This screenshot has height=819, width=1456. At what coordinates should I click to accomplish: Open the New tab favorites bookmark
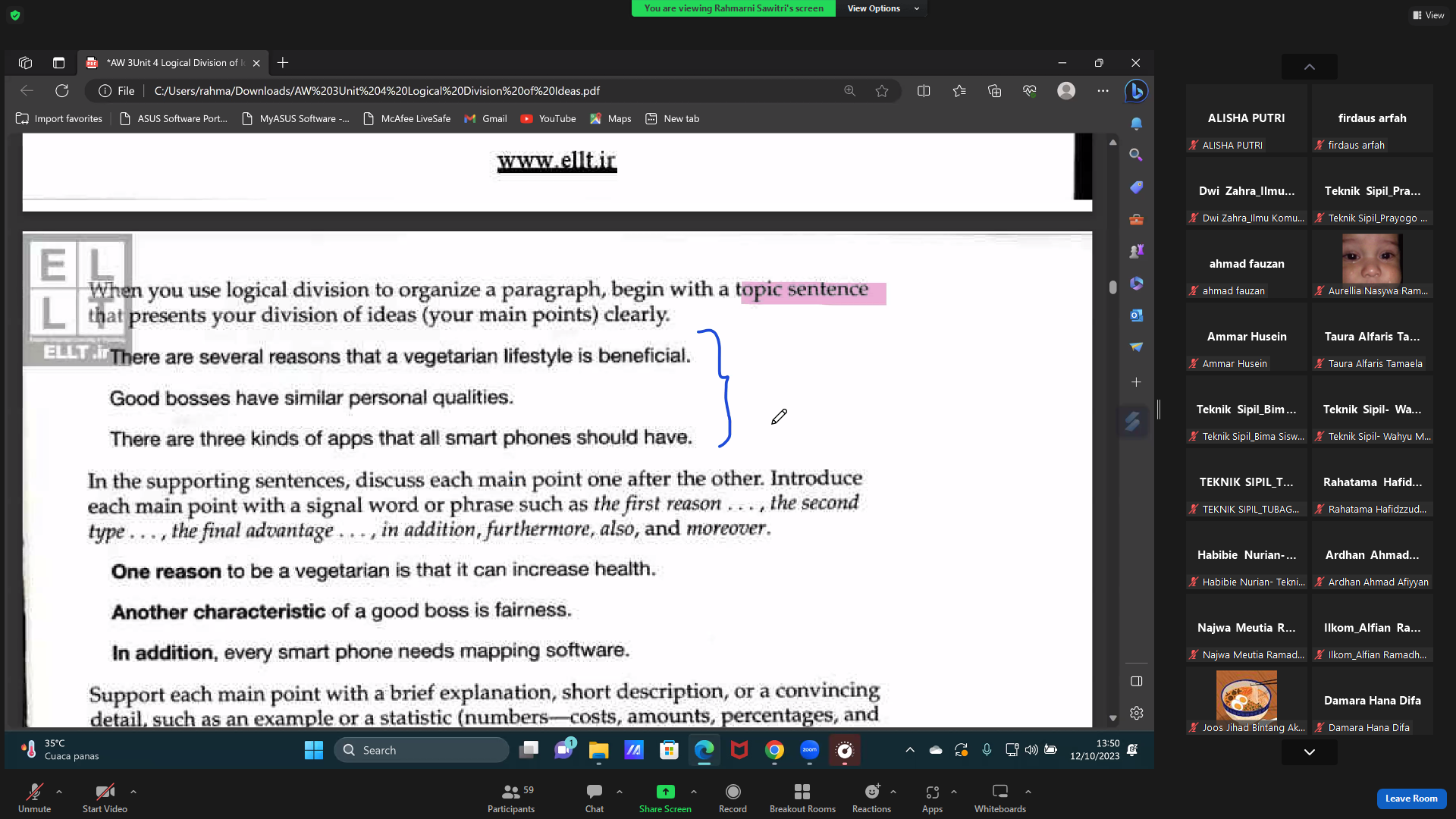coord(673,119)
